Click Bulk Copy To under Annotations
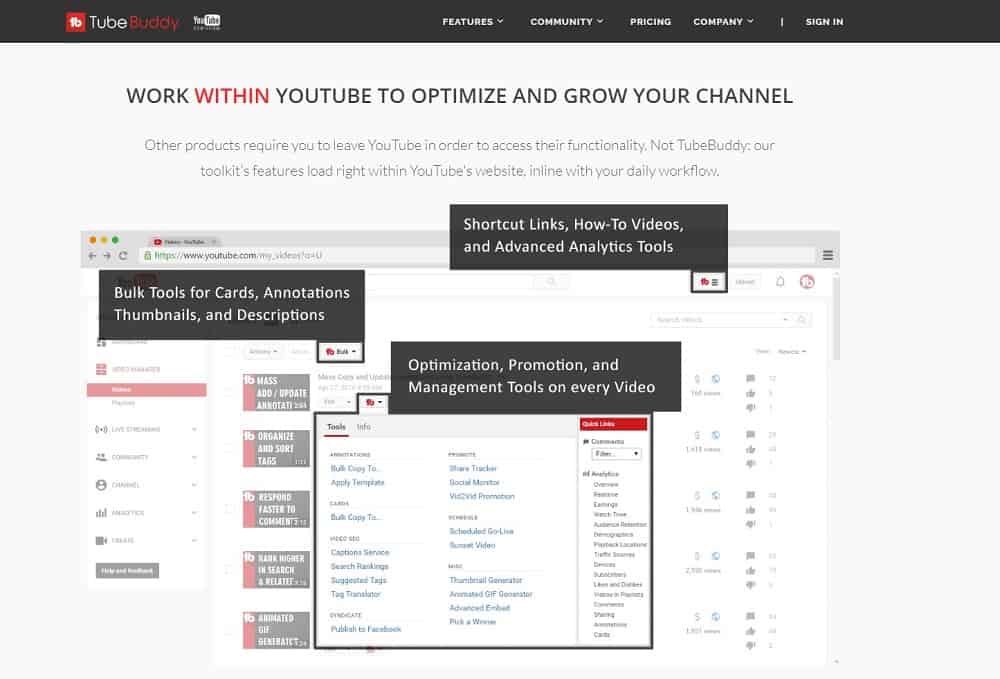The image size is (1000, 679). point(355,469)
